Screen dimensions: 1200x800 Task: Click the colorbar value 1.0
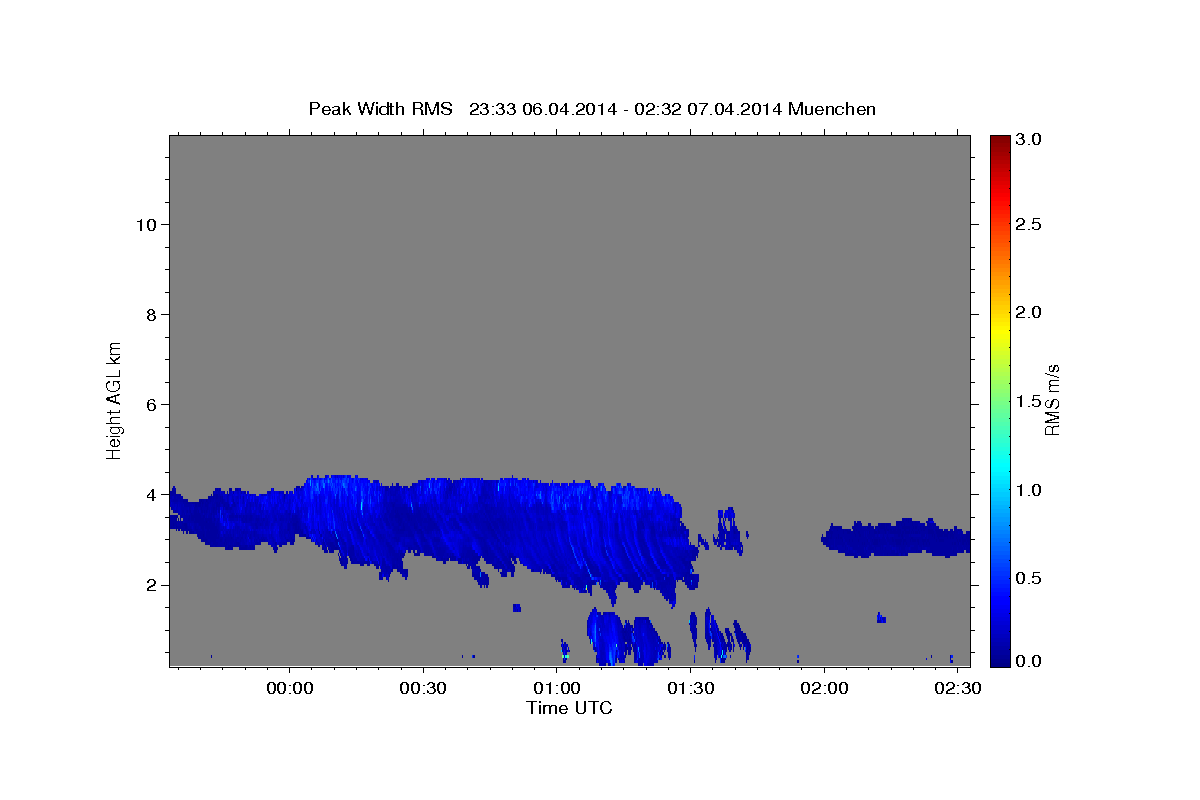point(1029,490)
